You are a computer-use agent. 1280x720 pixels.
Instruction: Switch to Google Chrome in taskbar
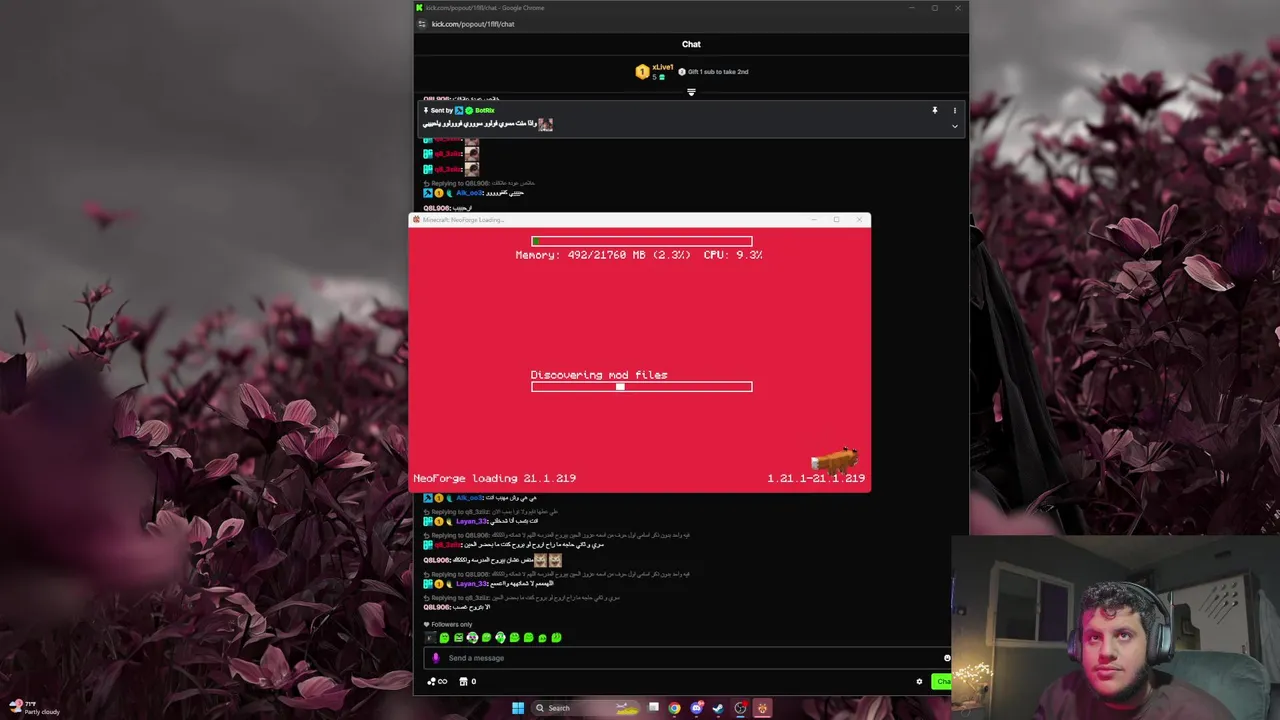click(x=675, y=708)
